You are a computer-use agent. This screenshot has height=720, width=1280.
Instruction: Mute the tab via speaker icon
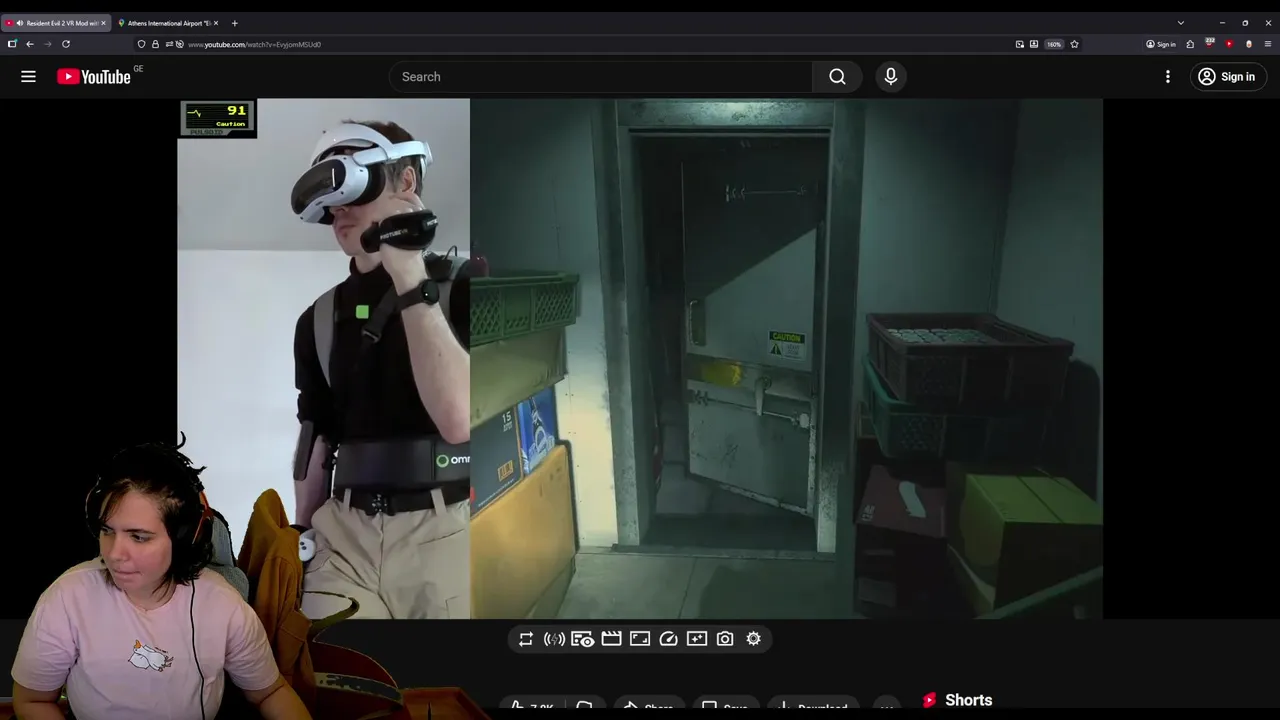20,23
